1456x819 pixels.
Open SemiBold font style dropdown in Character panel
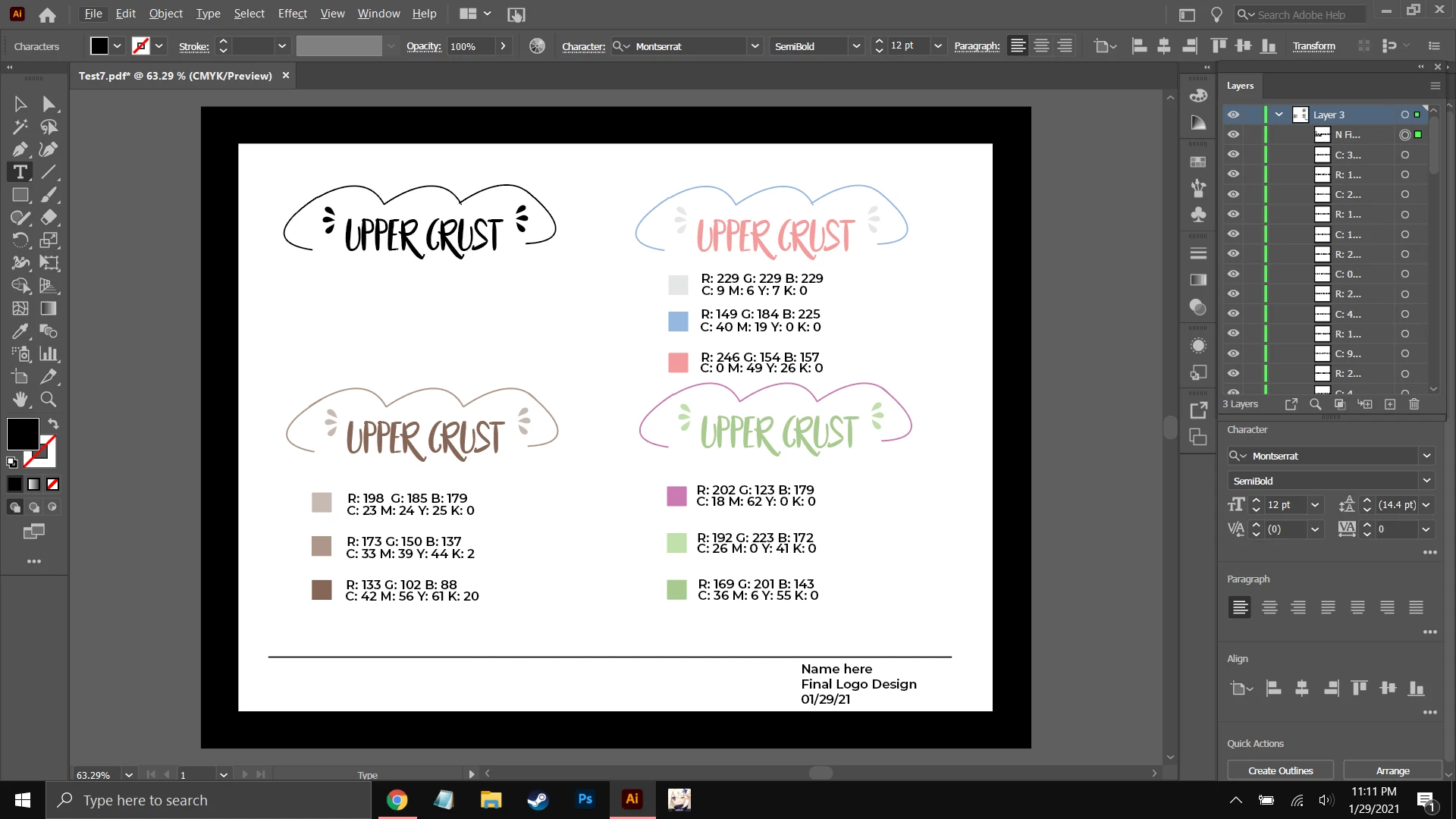(x=1426, y=481)
